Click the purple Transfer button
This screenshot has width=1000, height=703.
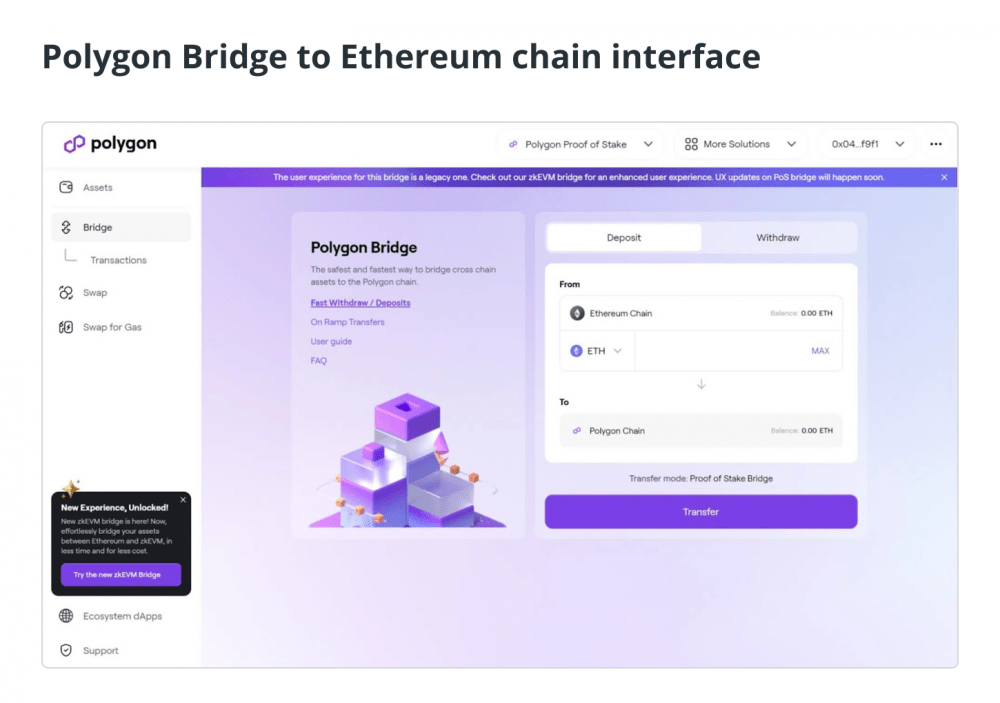click(701, 512)
